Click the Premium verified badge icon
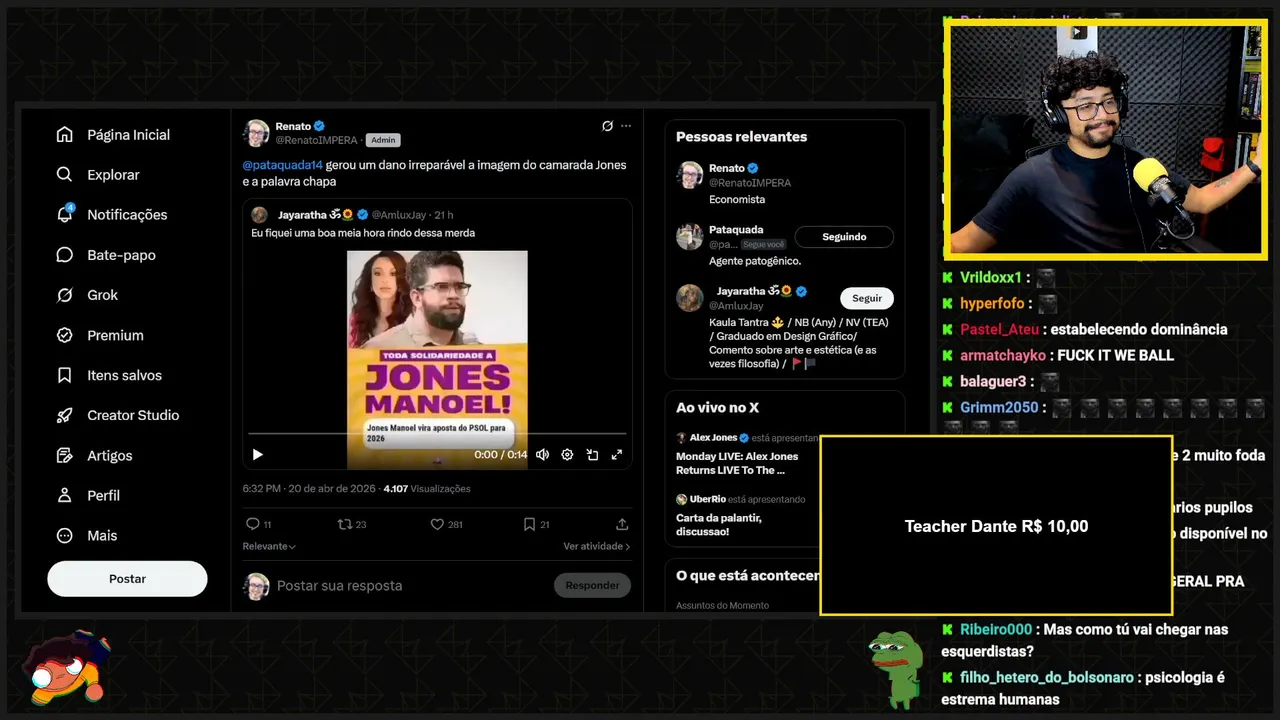The width and height of the screenshot is (1280, 720). click(65, 335)
